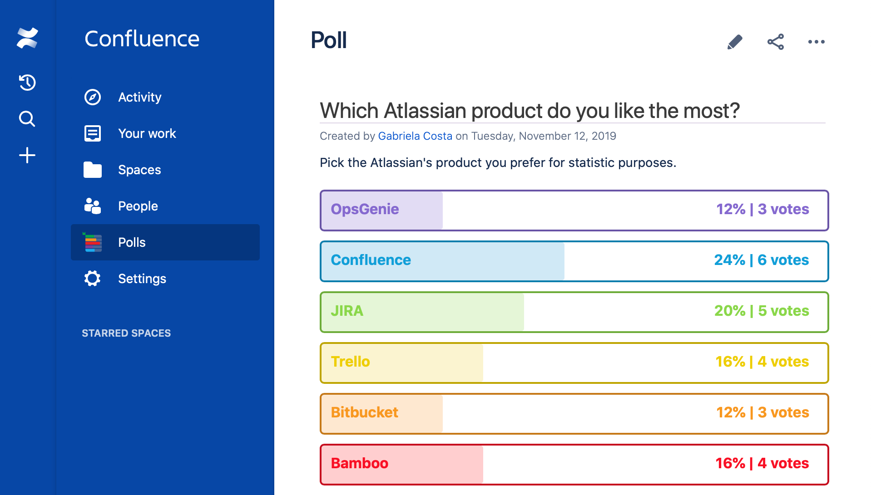Click the Settings gear icon
This screenshot has height=495, width=871.
93,279
